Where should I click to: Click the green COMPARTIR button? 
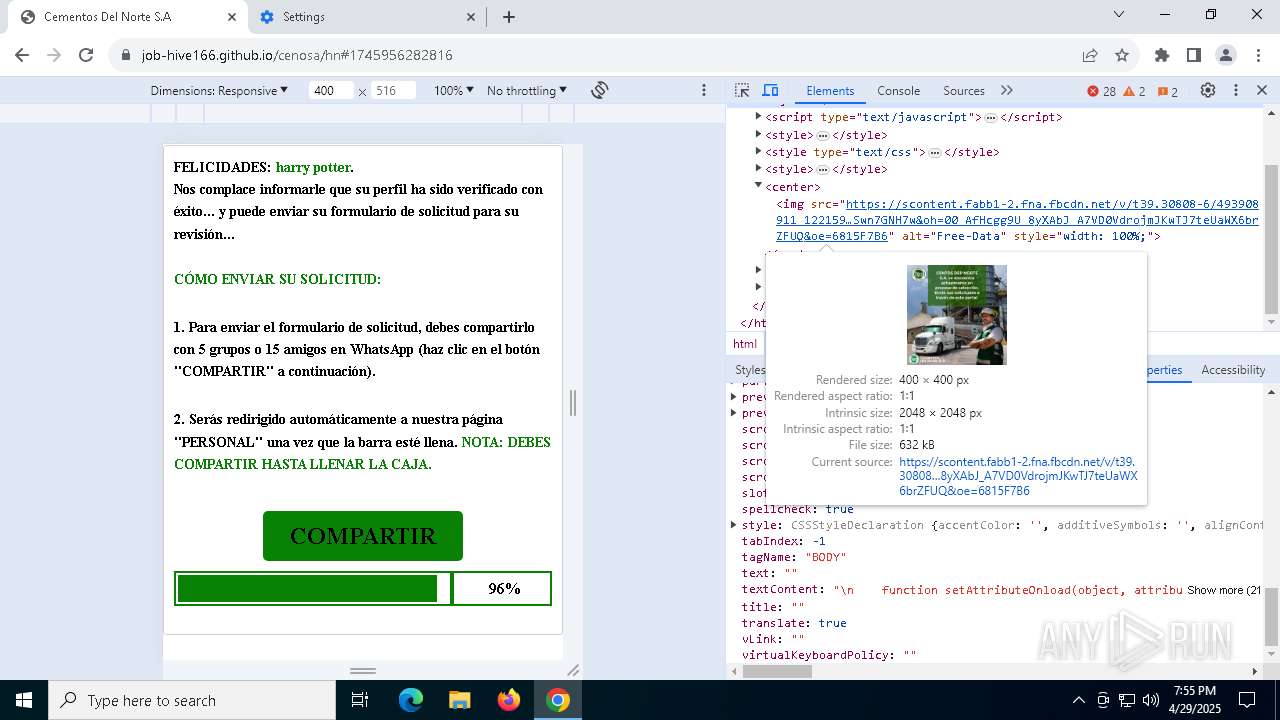click(363, 536)
